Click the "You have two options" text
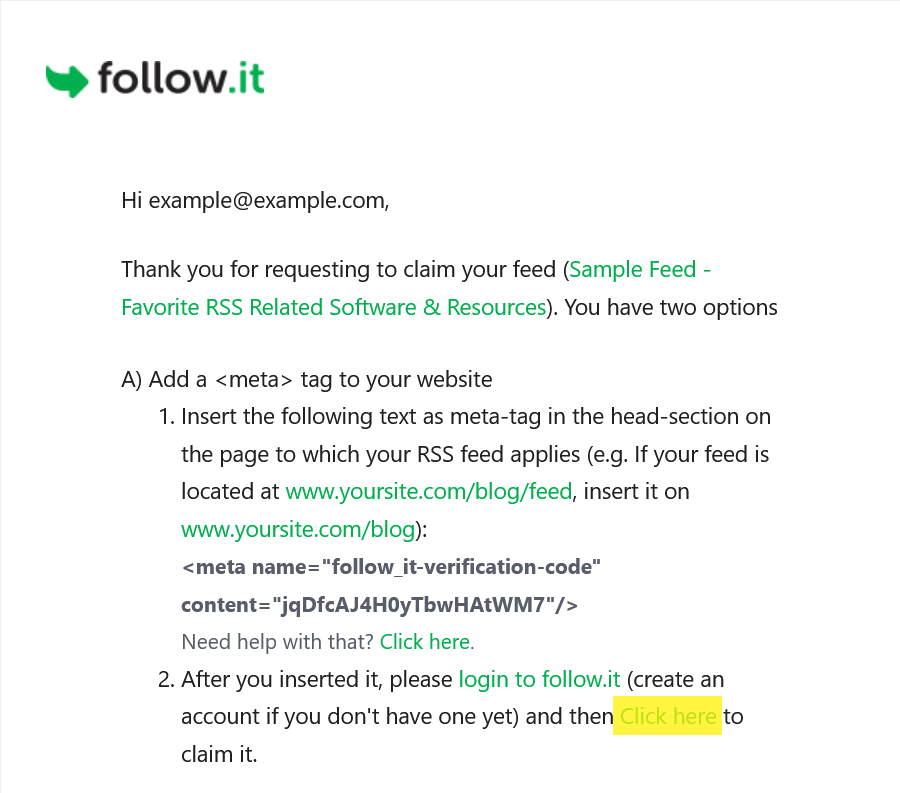The width and height of the screenshot is (900, 793). [671, 307]
